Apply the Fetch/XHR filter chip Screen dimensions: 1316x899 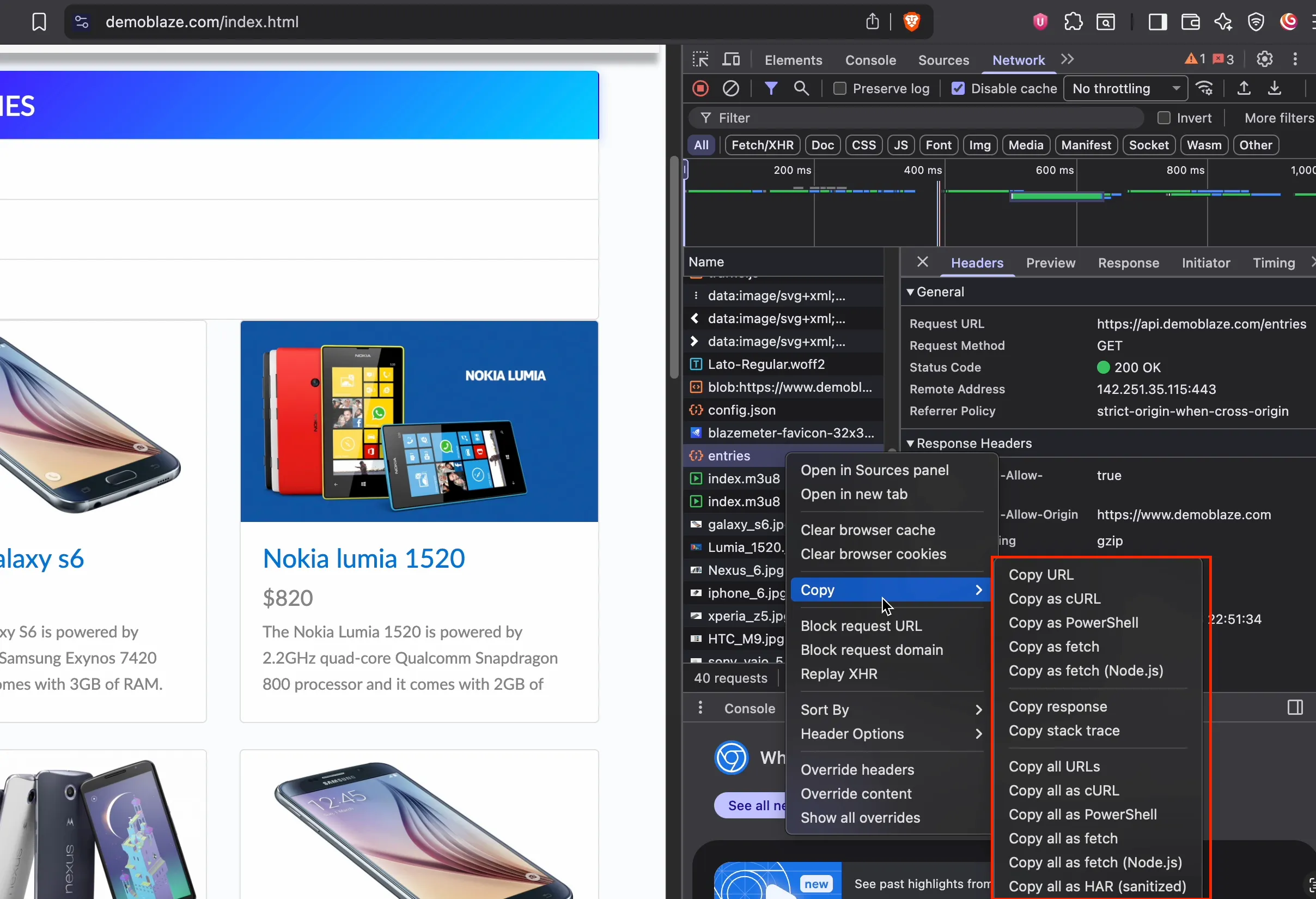(x=761, y=144)
